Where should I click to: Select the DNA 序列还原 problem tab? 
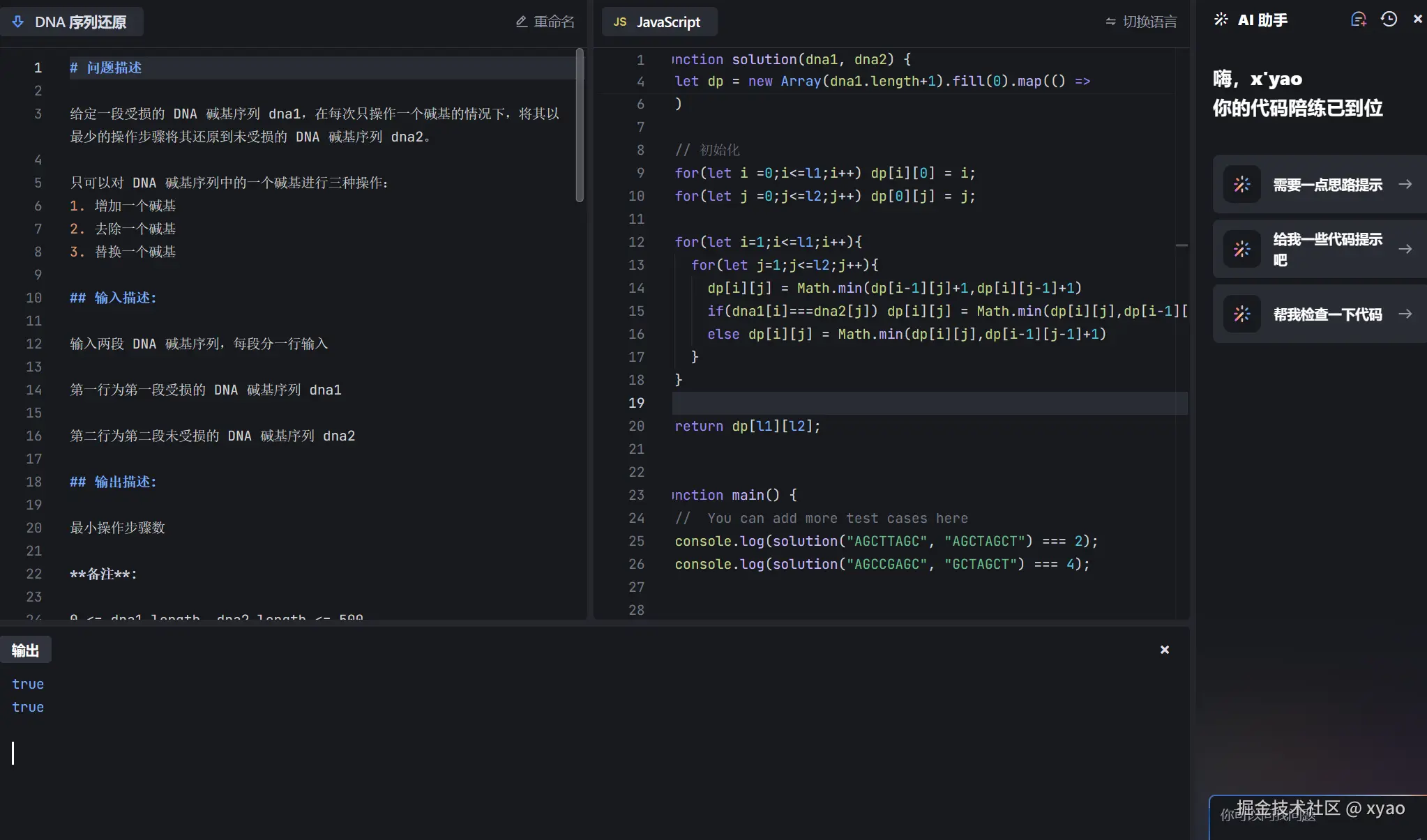pos(80,22)
